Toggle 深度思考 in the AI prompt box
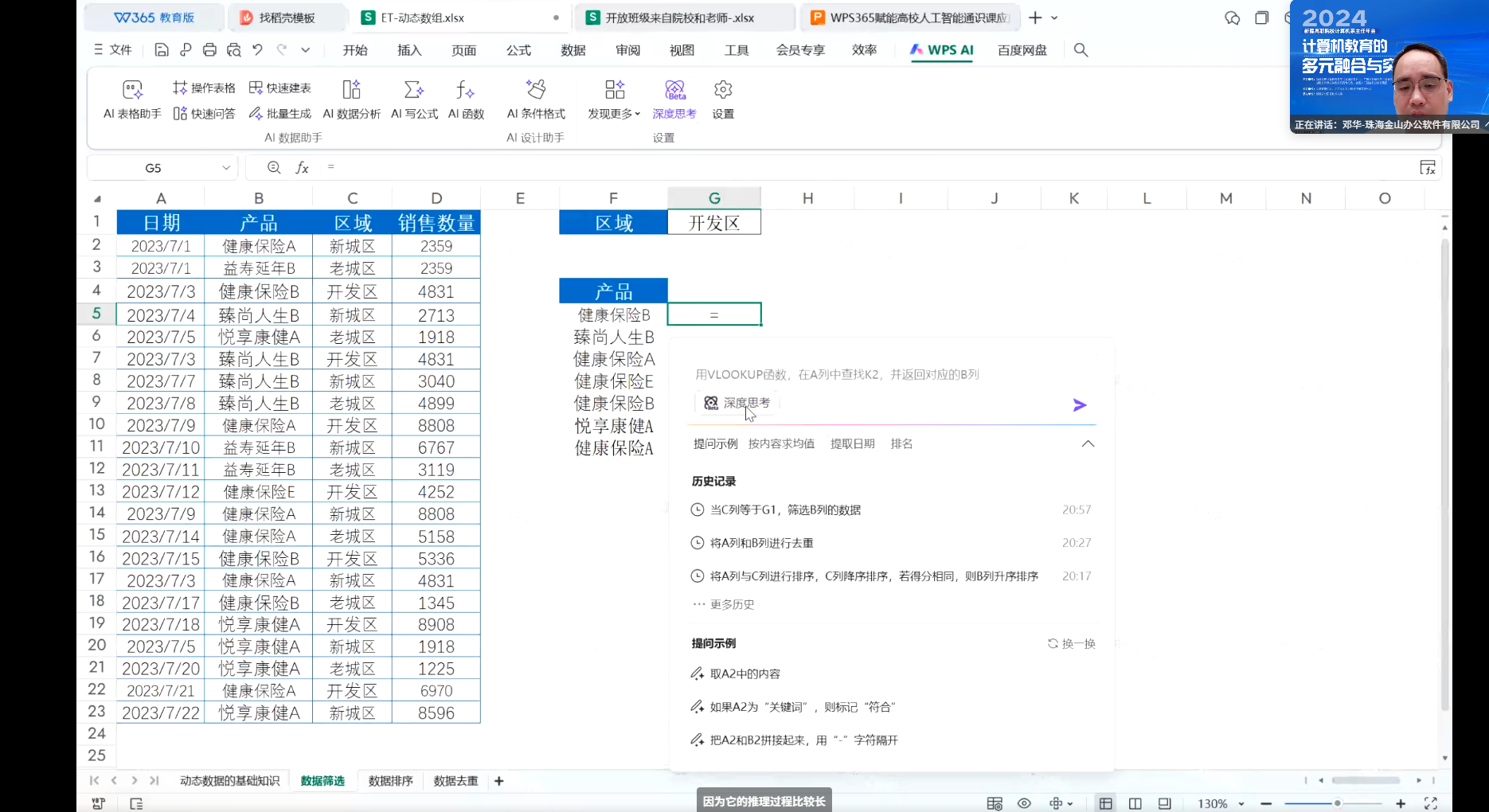The width and height of the screenshot is (1489, 812). pyautogui.click(x=737, y=404)
